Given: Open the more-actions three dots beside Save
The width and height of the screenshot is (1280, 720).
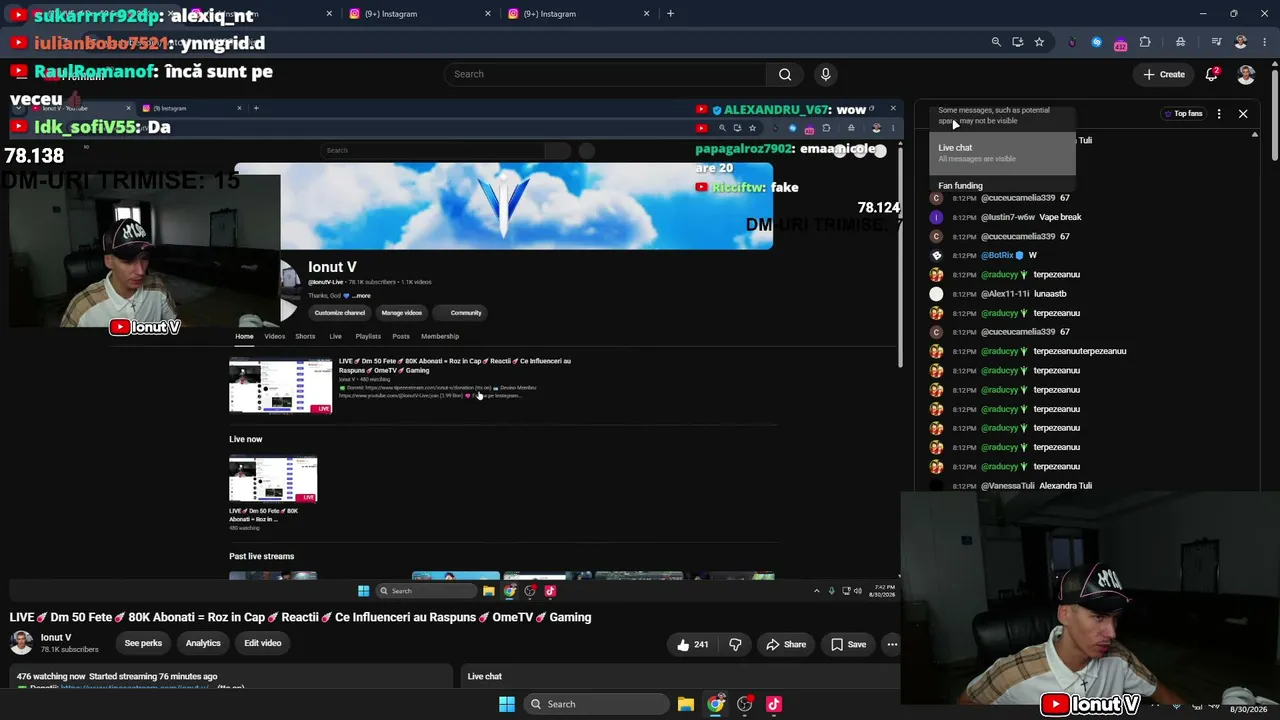Looking at the screenshot, I should [x=892, y=644].
